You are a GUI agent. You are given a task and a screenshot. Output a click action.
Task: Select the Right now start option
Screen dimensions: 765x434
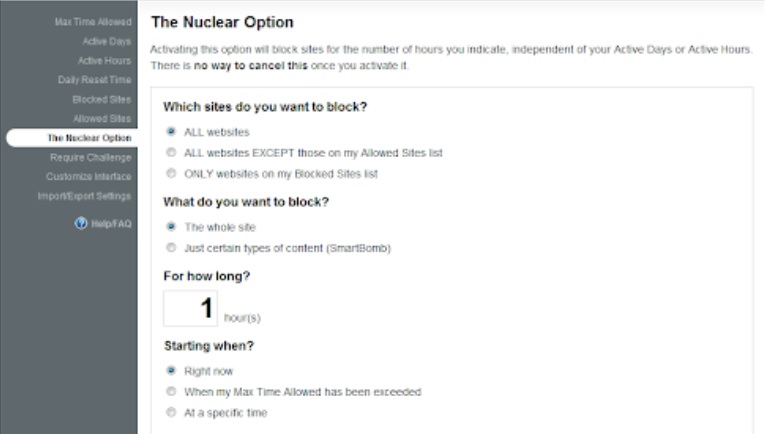click(171, 369)
